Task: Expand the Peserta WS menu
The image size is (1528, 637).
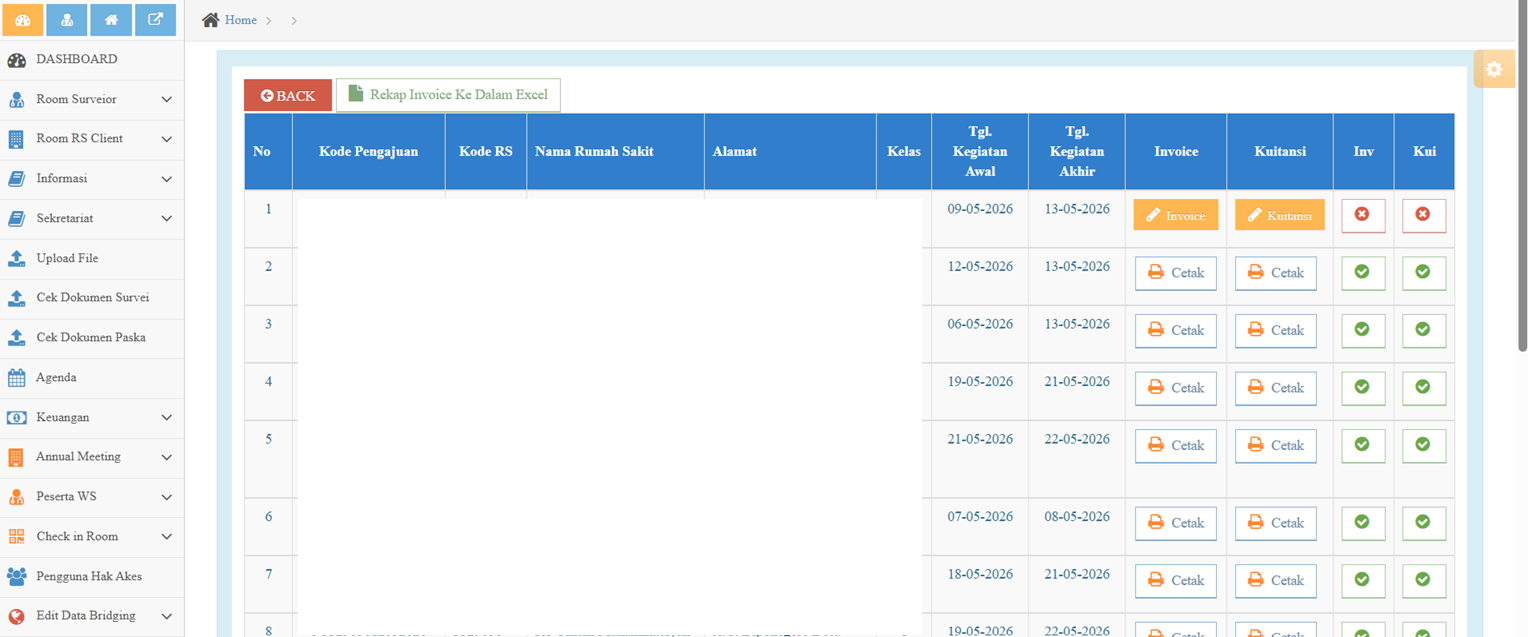Action: (92, 497)
